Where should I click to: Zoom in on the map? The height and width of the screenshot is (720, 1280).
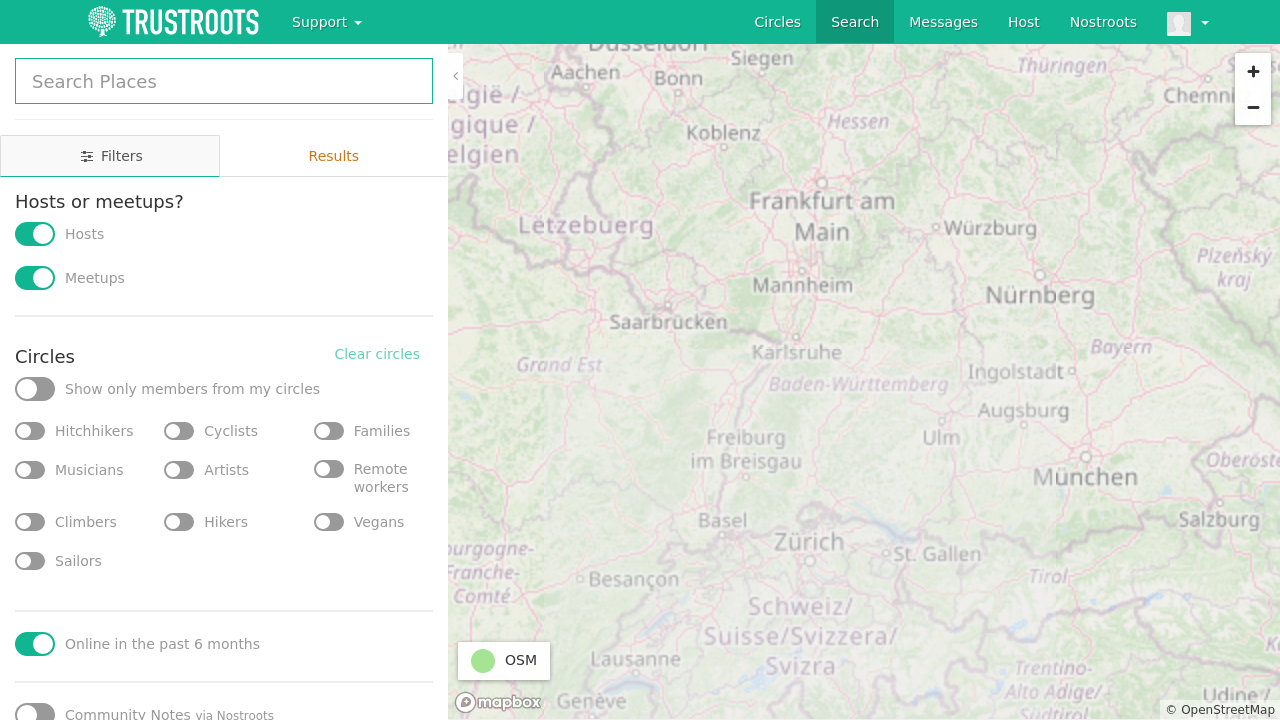pos(1253,72)
